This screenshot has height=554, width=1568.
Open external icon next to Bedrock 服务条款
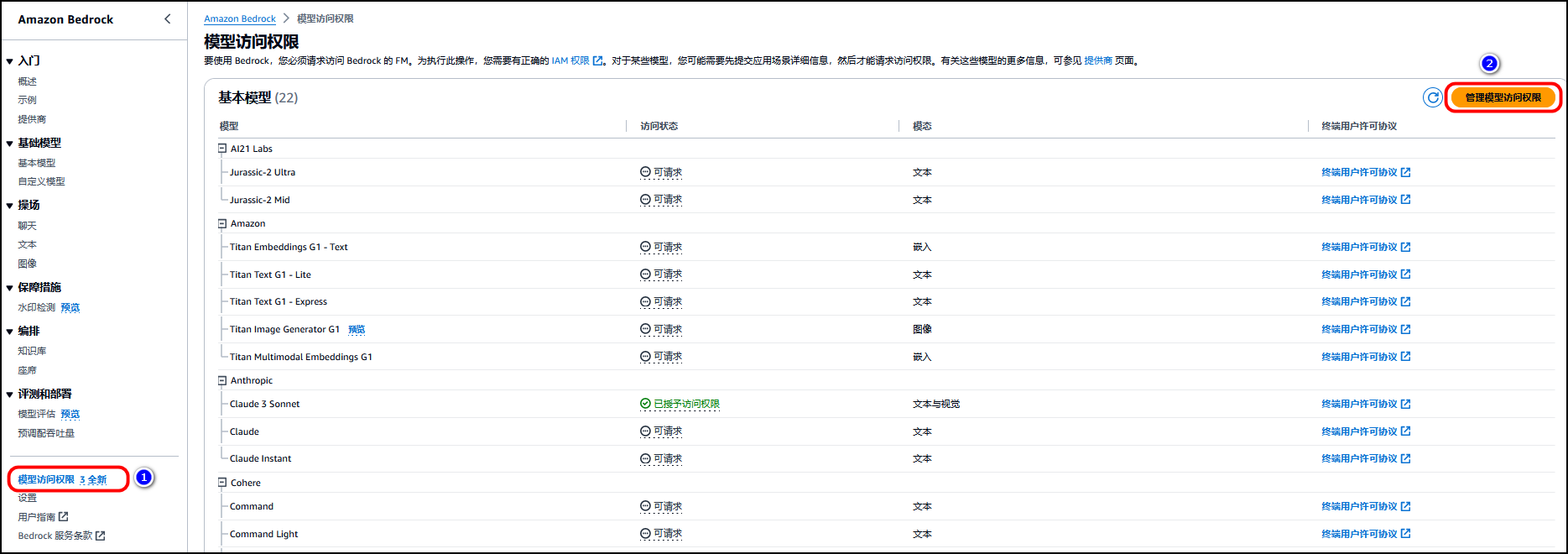pos(100,536)
